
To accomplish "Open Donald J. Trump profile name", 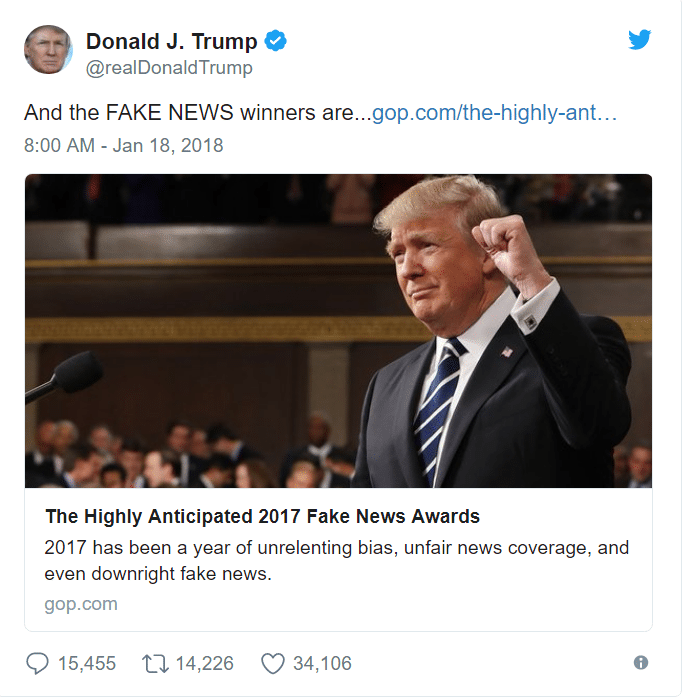I will point(172,42).
